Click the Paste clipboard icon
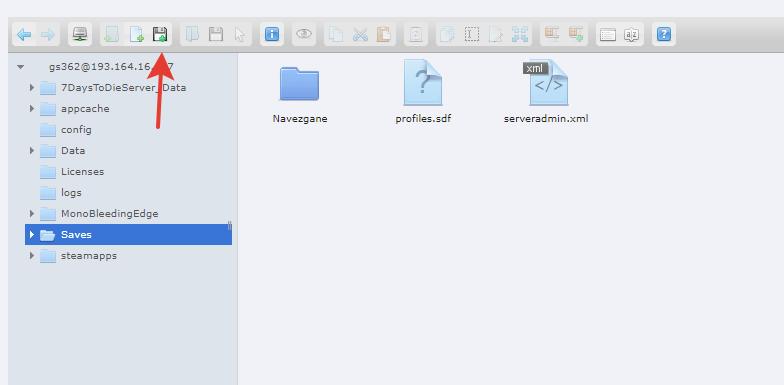The height and width of the screenshot is (385, 784). click(x=384, y=34)
